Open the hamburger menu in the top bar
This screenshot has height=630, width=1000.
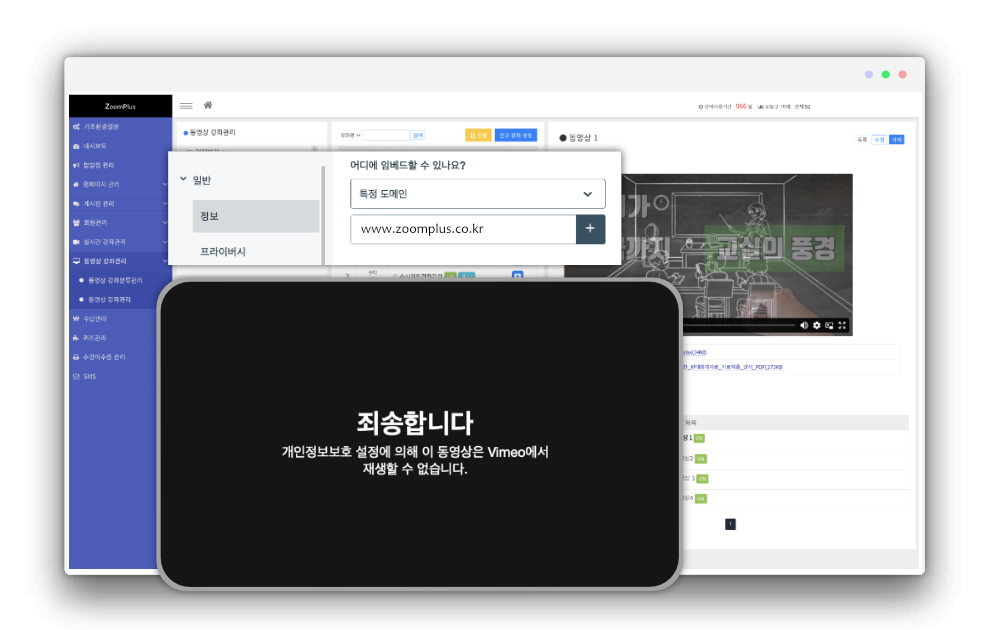pos(186,106)
